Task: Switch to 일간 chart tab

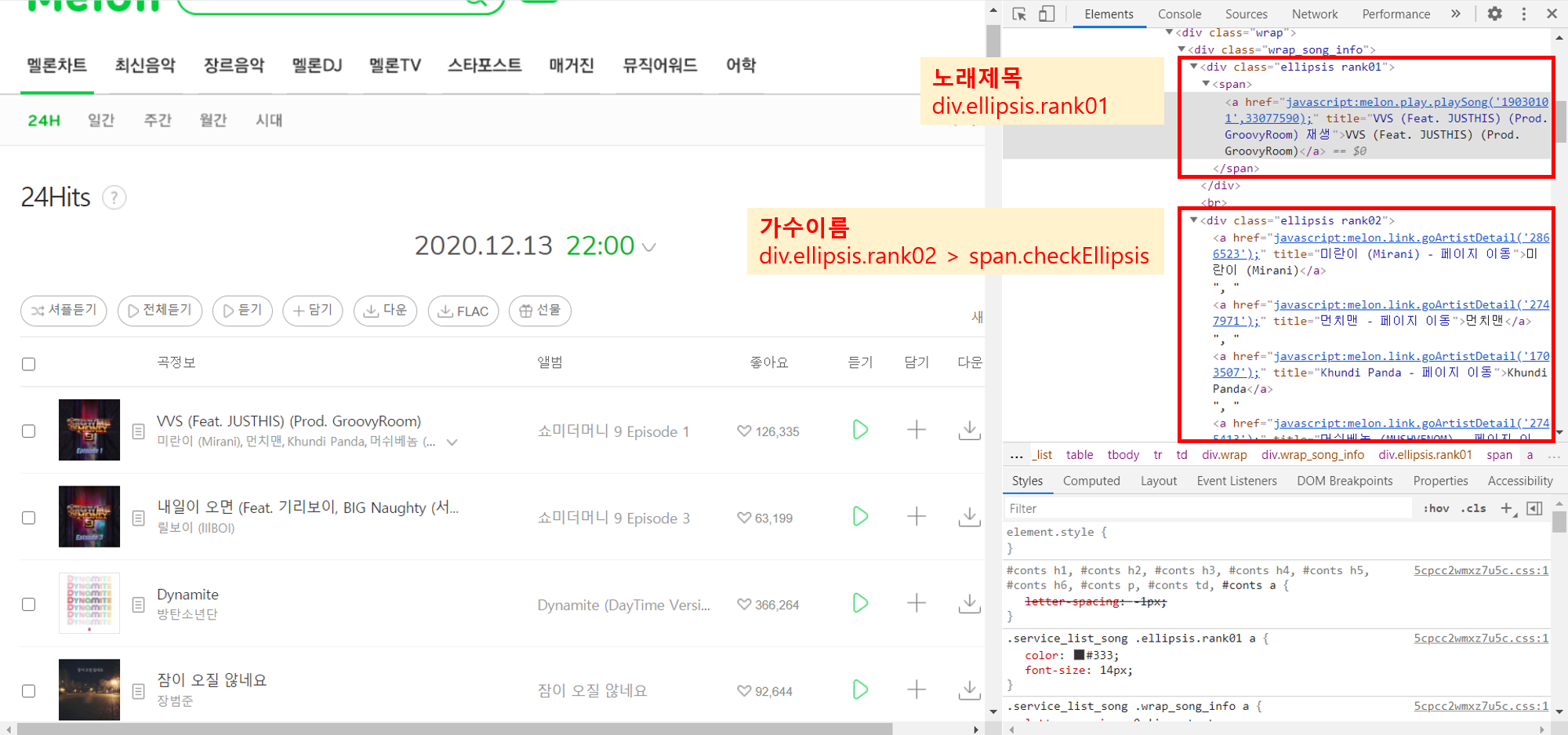Action: coord(101,120)
